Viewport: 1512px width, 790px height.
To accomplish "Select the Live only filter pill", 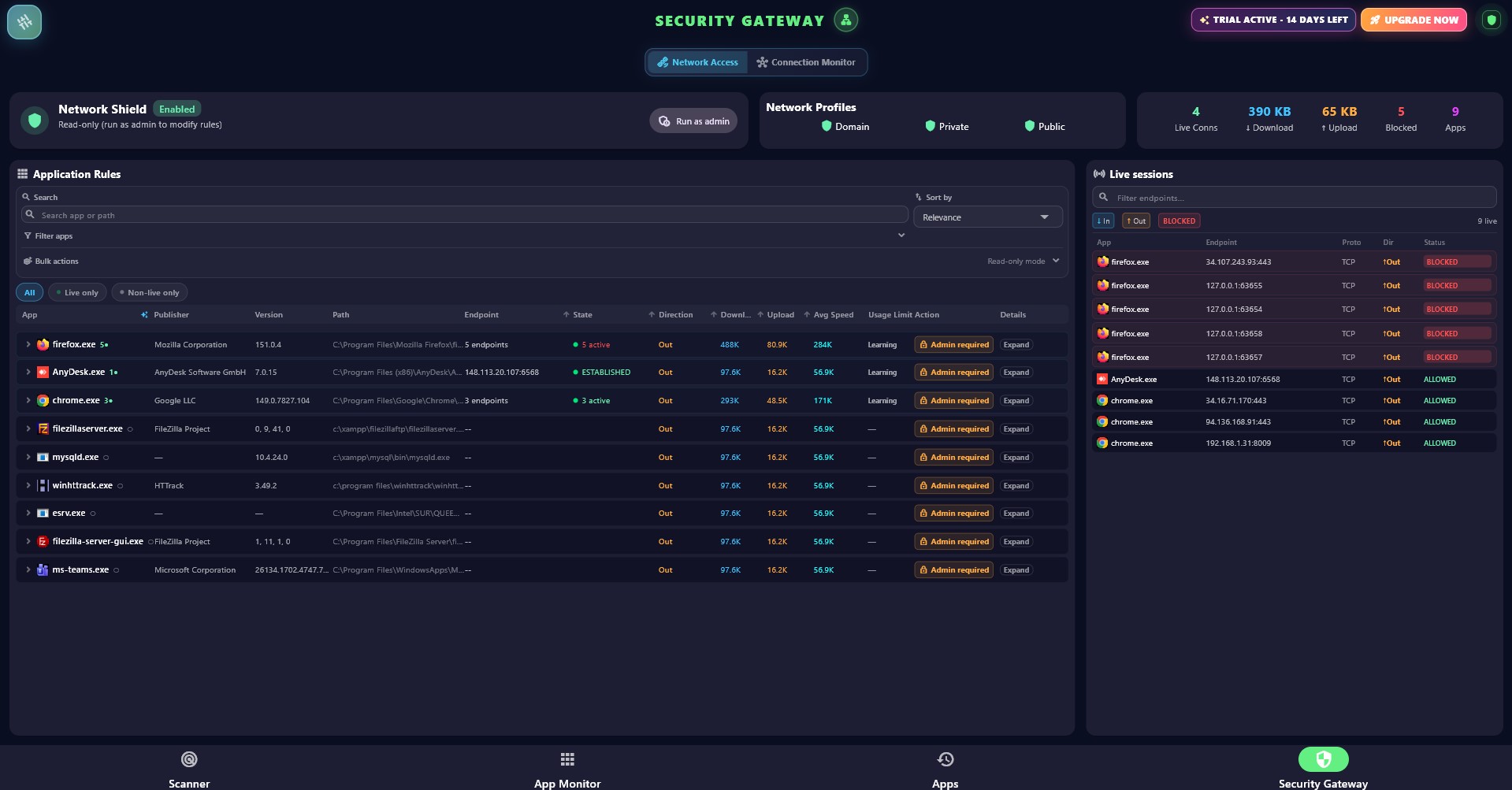I will pyautogui.click(x=77, y=292).
